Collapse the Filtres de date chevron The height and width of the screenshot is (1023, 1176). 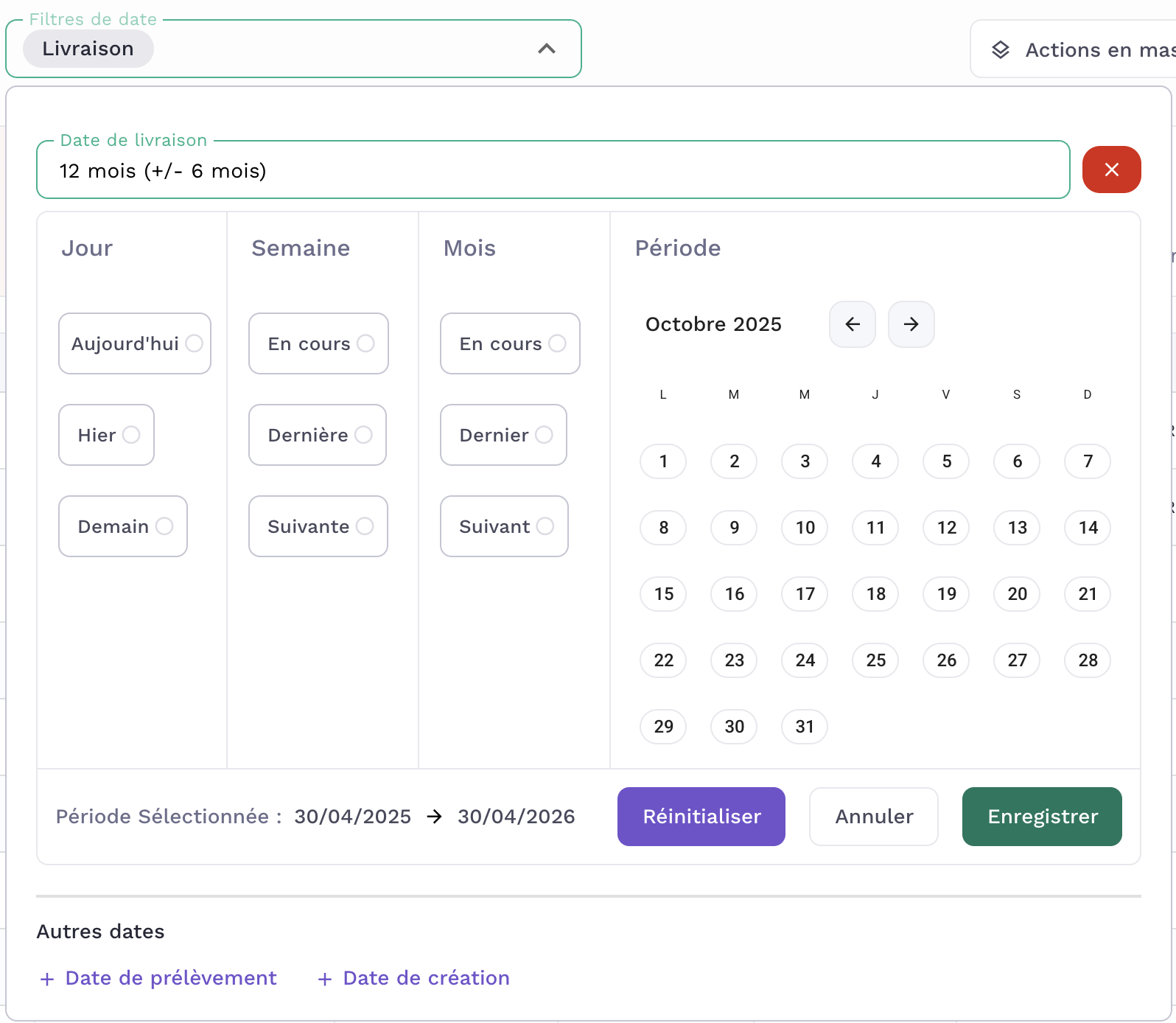tap(546, 49)
